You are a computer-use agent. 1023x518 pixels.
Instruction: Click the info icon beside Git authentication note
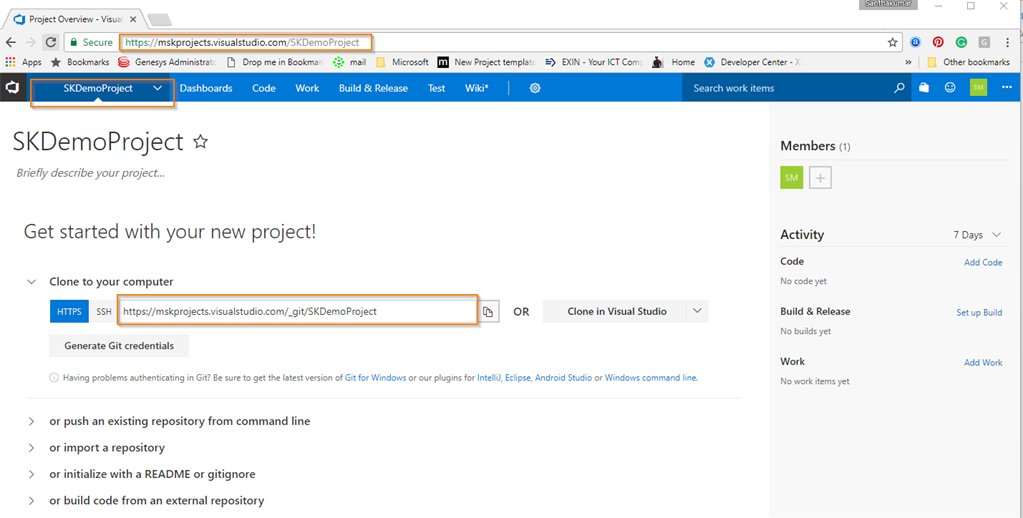[54, 378]
